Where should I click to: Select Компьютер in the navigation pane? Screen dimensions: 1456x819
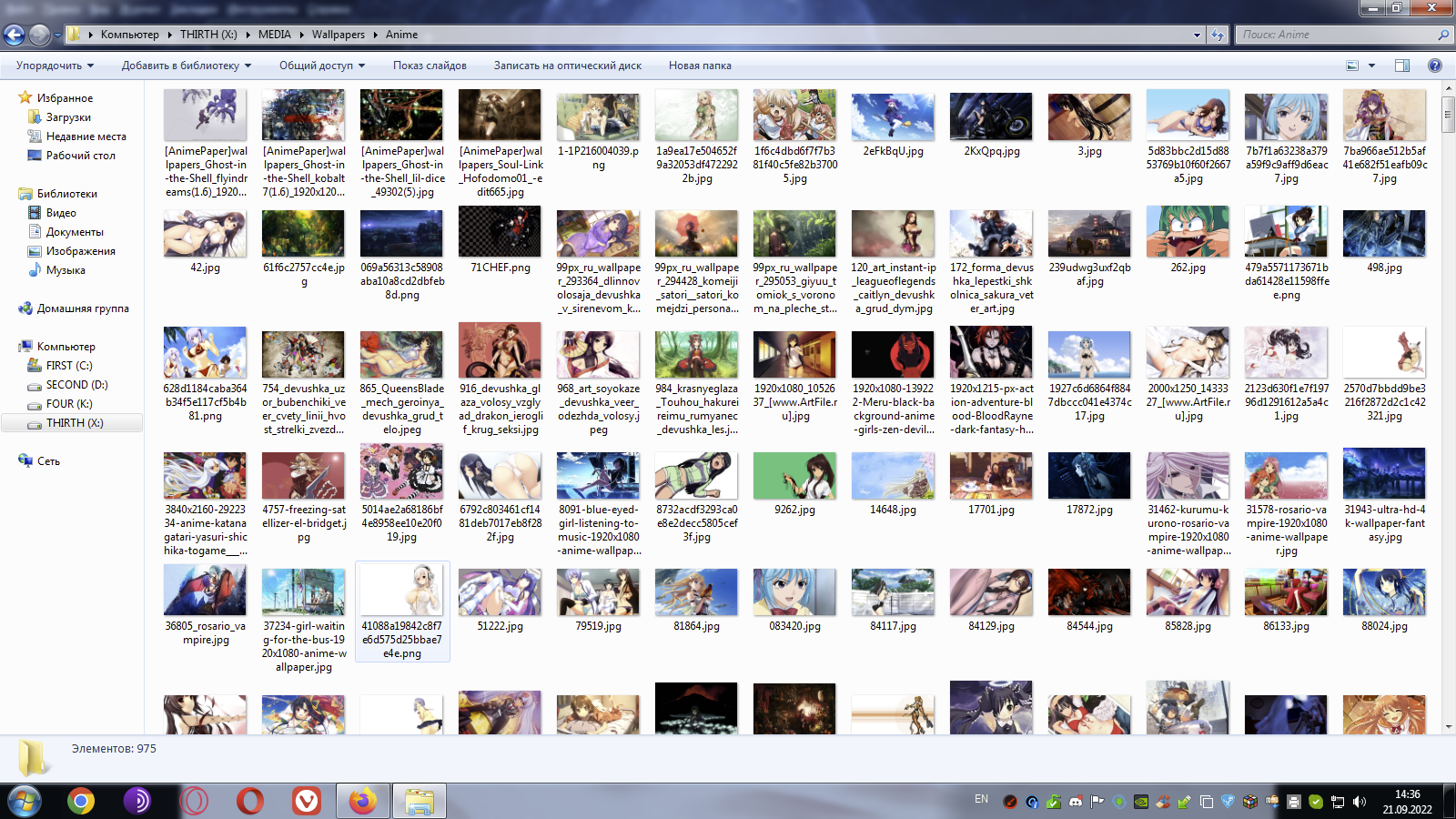point(66,347)
